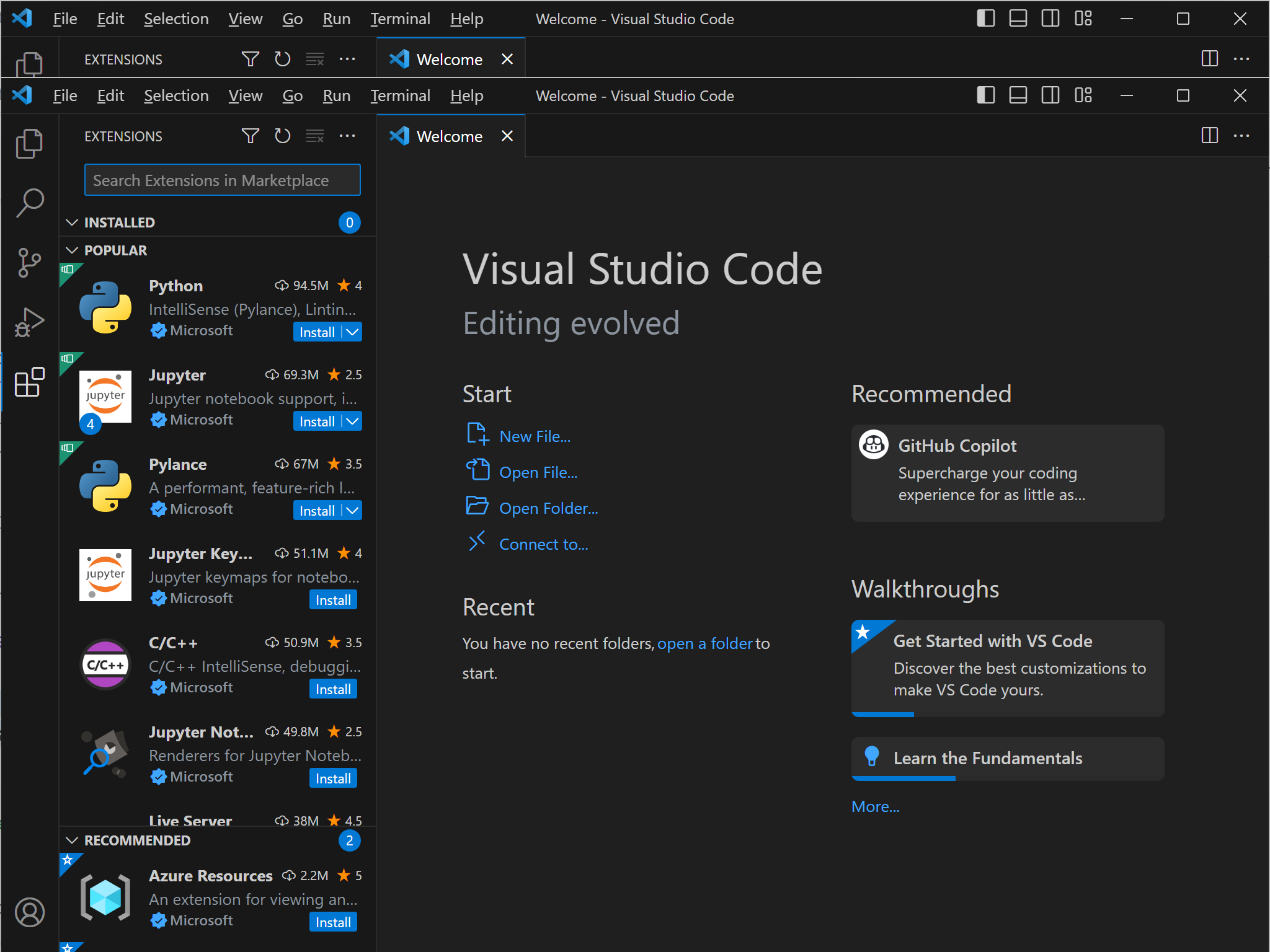Open the Search view in activity bar

coord(29,203)
